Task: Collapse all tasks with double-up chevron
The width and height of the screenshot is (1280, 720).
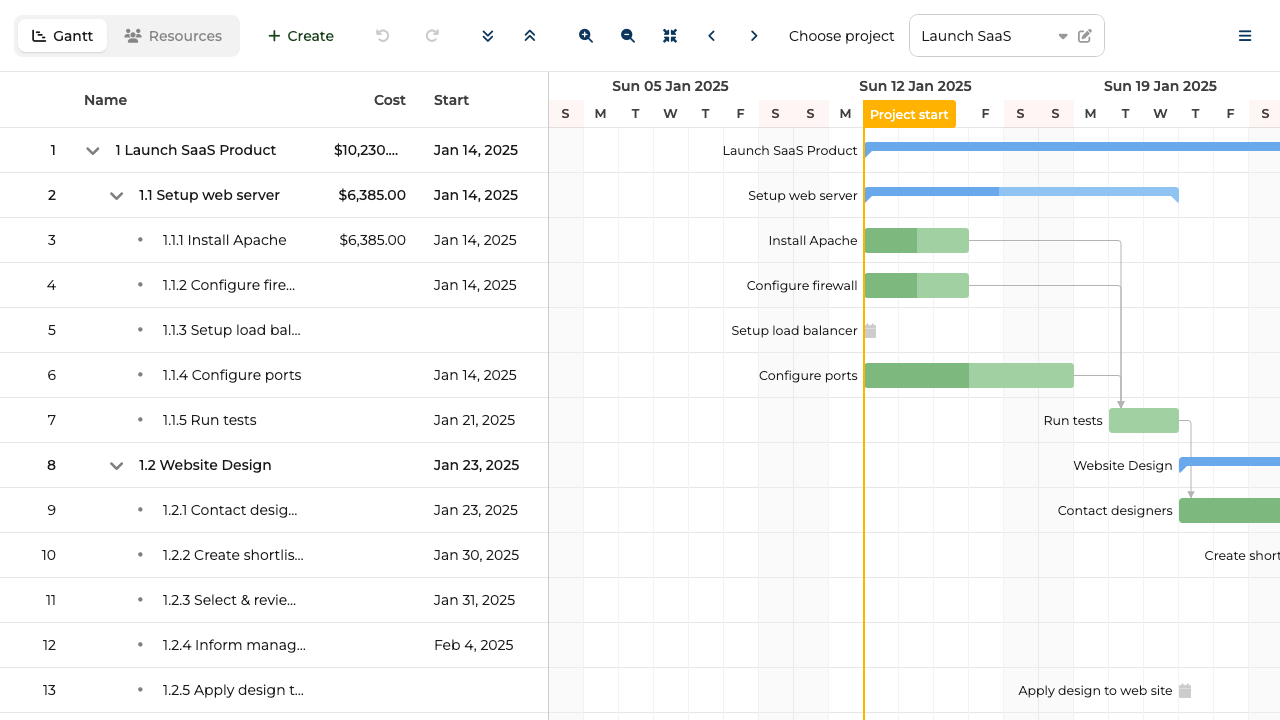Action: [530, 36]
